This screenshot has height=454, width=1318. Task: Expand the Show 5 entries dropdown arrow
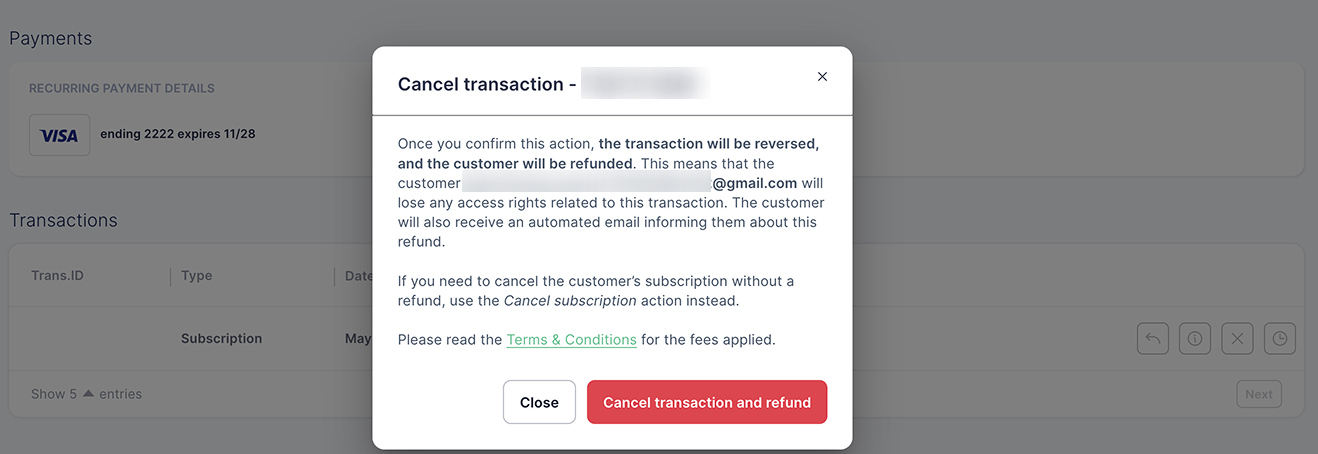(88, 393)
